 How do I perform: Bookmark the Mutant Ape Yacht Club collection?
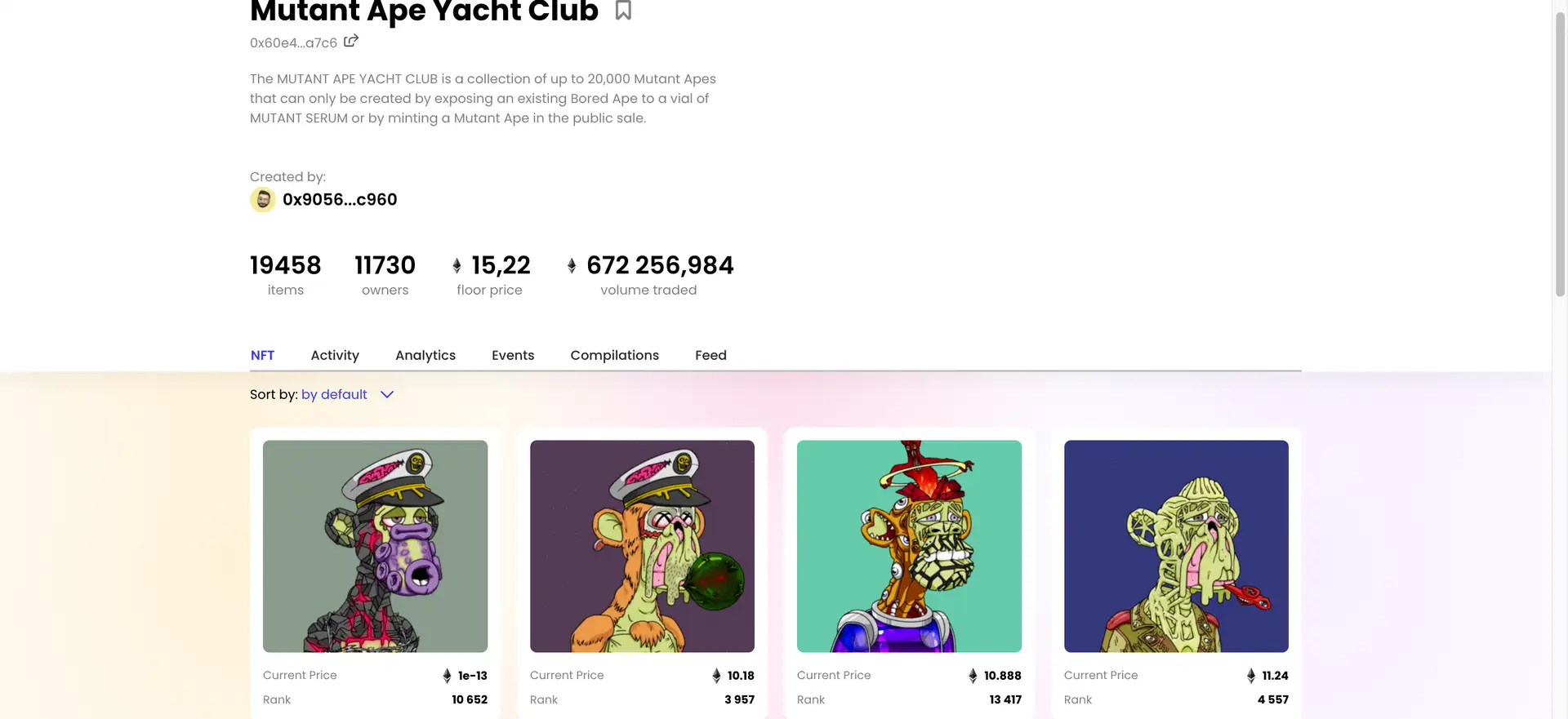pos(623,11)
